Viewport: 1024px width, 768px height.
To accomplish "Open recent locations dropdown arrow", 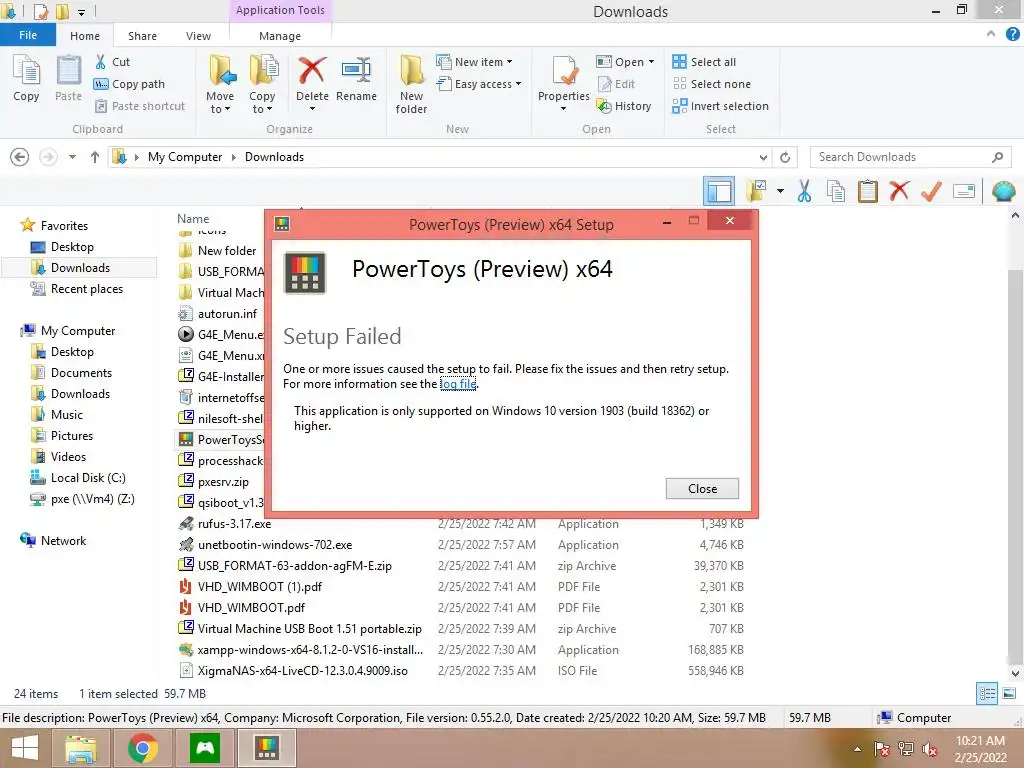I will pyautogui.click(x=72, y=157).
